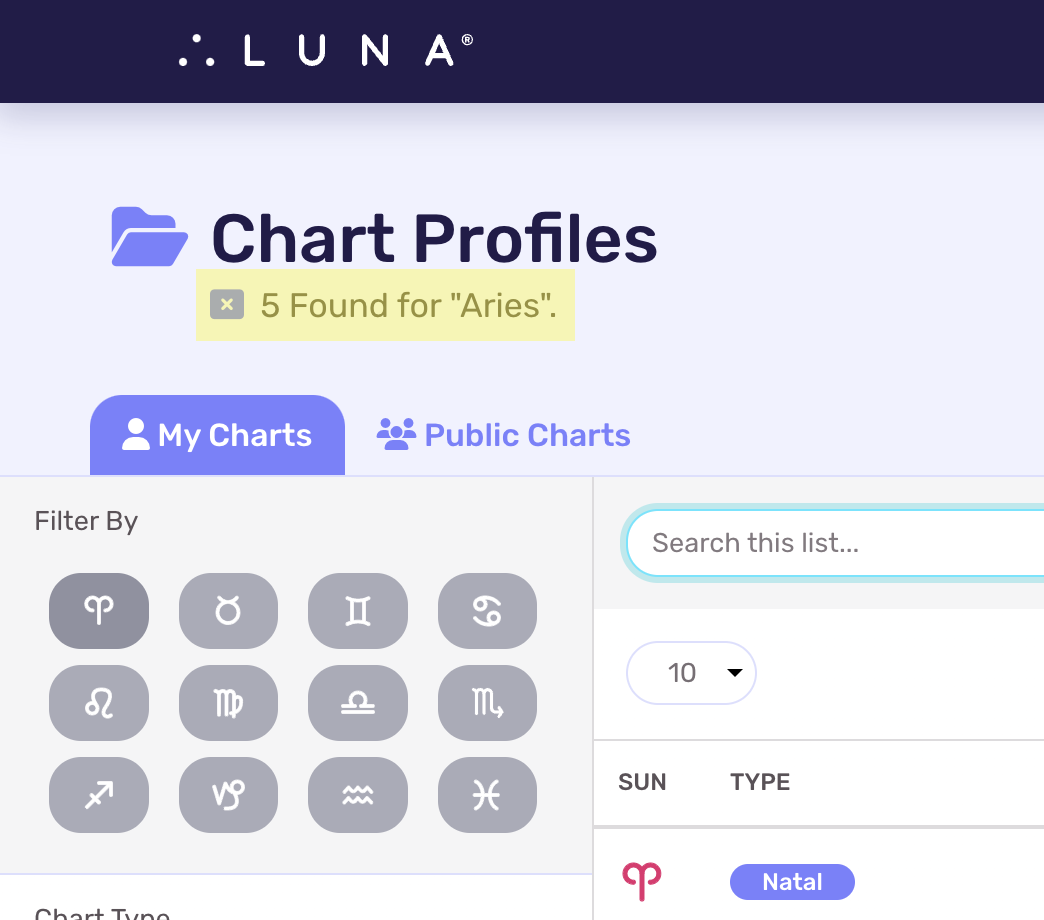Click inside the Search this list field
Screen dimensions: 1044x920
(x=840, y=542)
